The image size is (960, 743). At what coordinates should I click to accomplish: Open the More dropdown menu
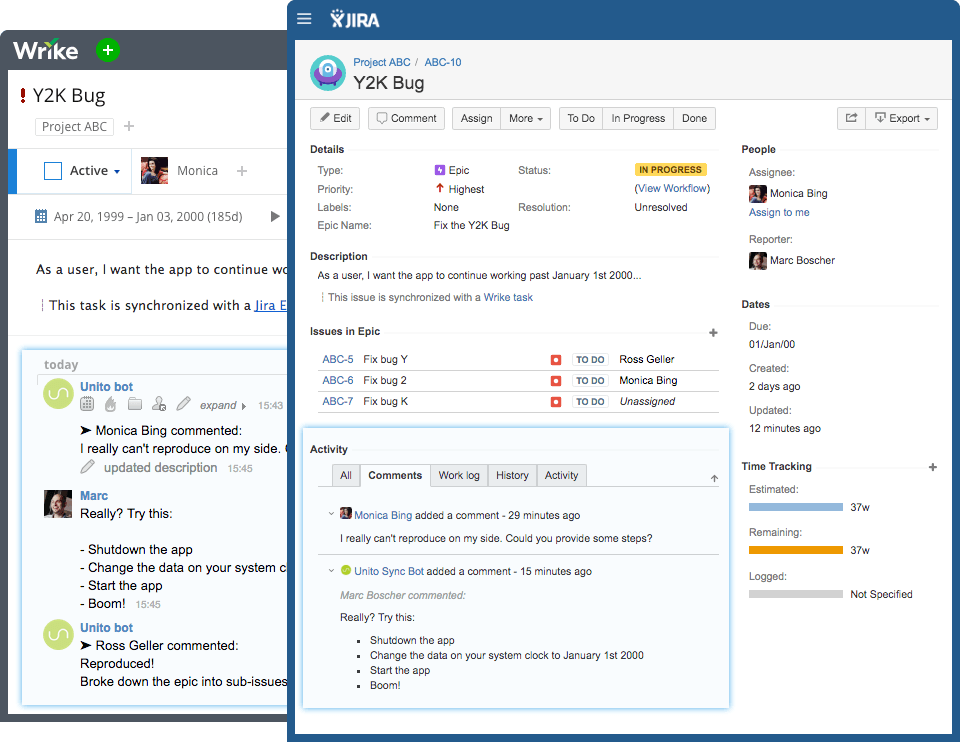click(x=526, y=118)
